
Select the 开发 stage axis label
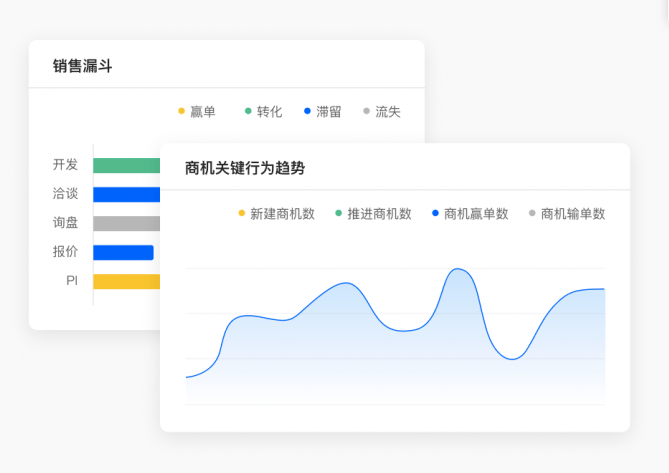pos(65,165)
